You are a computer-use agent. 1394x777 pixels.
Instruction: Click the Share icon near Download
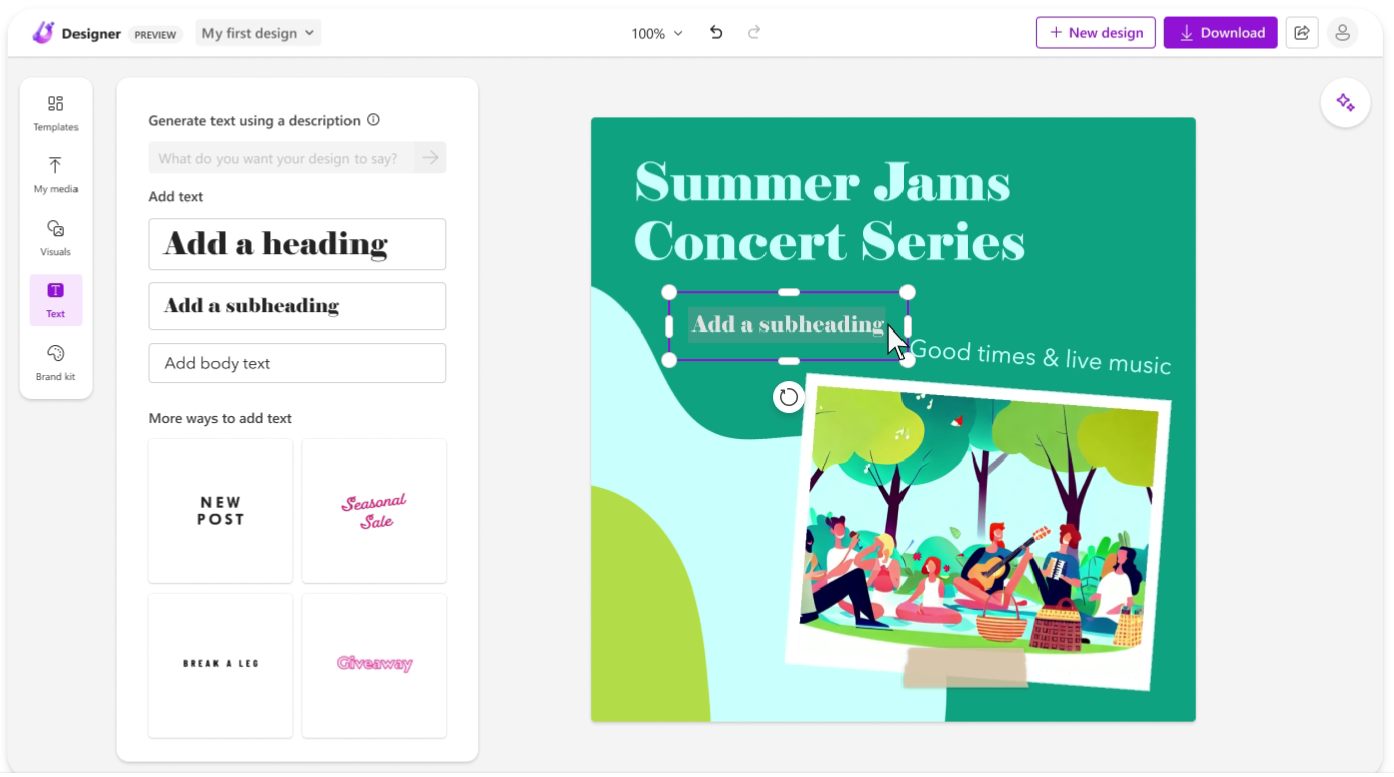1302,32
